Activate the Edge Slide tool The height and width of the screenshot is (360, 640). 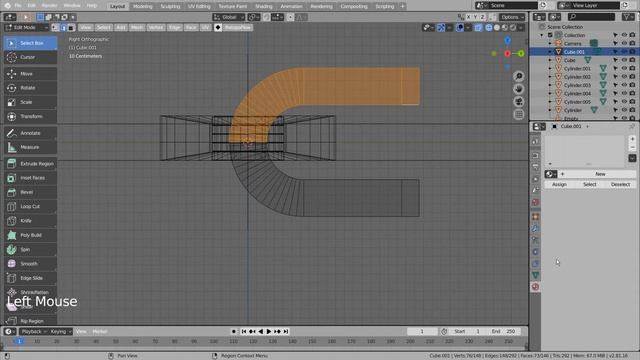pyautogui.click(x=30, y=278)
